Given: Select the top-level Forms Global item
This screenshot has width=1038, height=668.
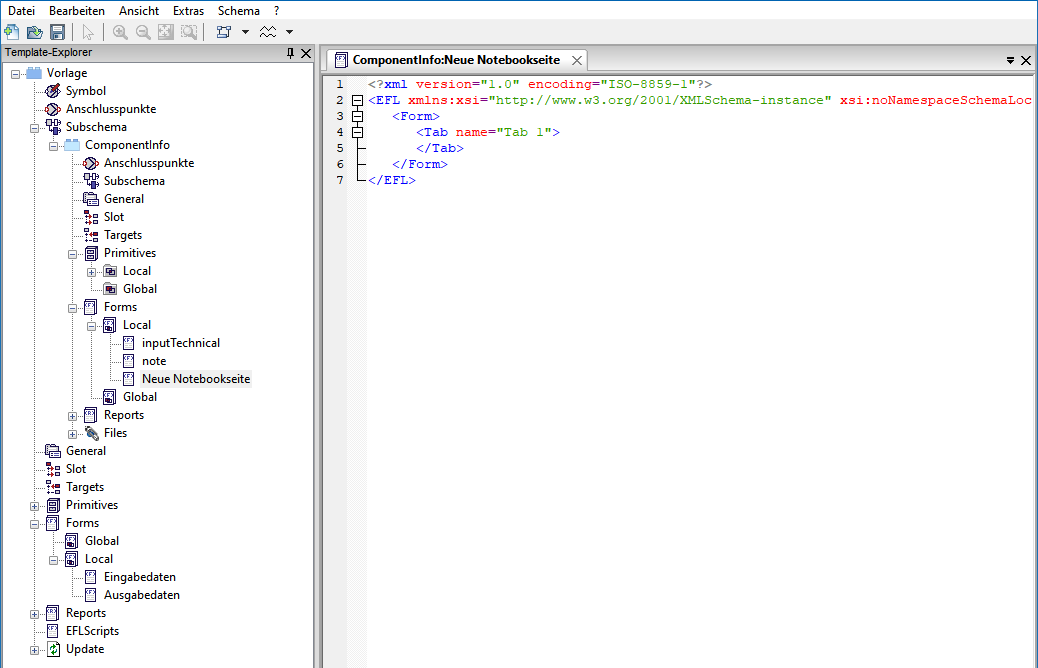Looking at the screenshot, I should tap(102, 541).
